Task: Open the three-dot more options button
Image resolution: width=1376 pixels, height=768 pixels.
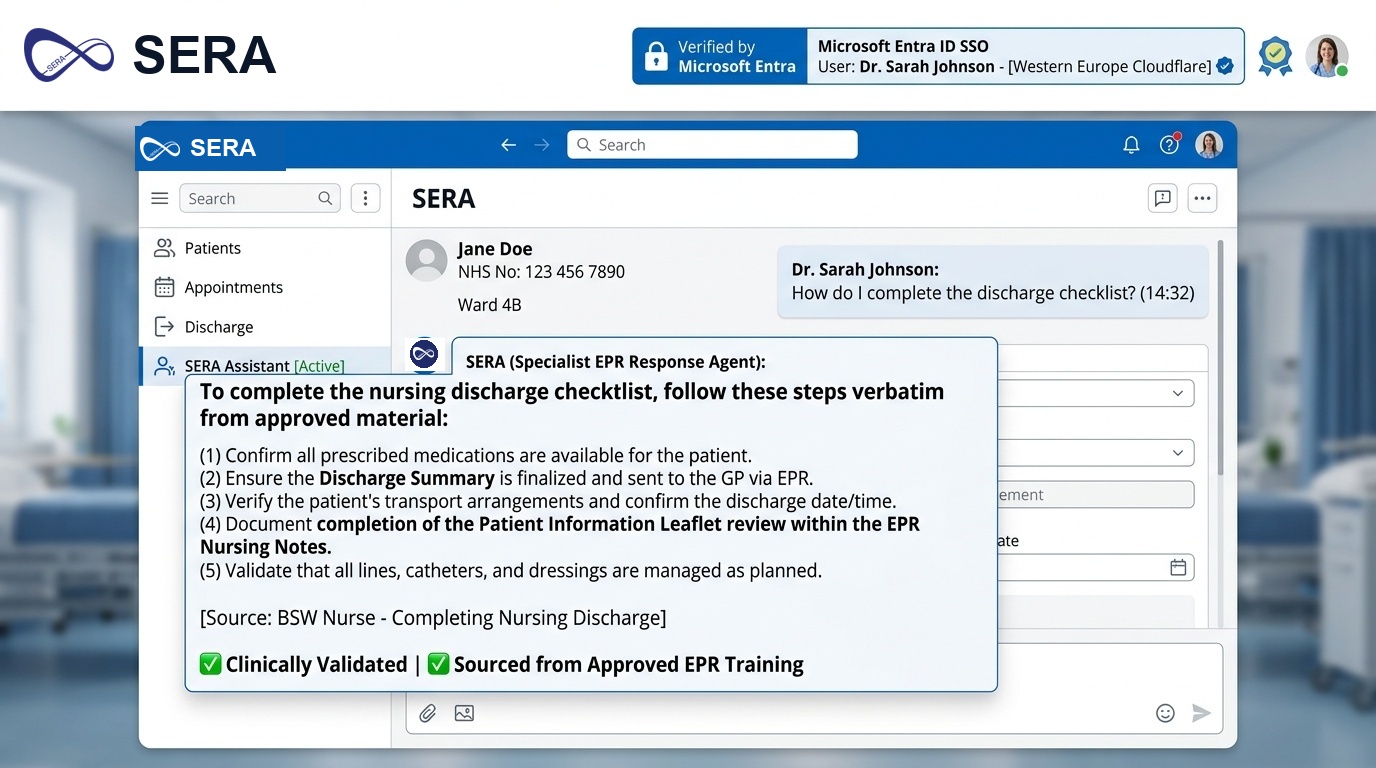Action: pyautogui.click(x=1202, y=198)
